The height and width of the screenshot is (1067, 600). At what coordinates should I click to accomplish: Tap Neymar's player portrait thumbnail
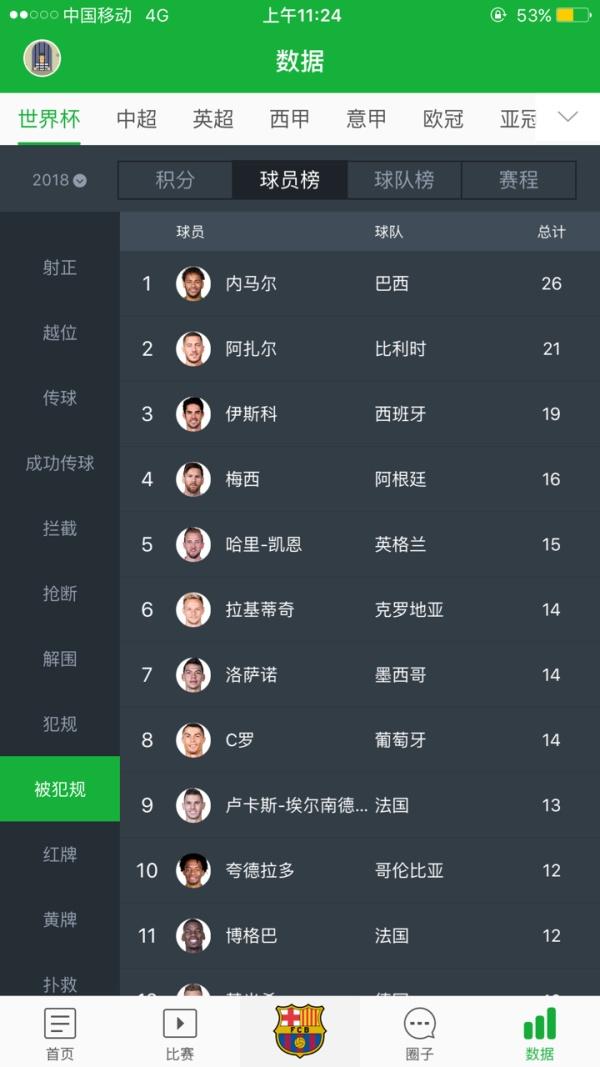point(193,284)
